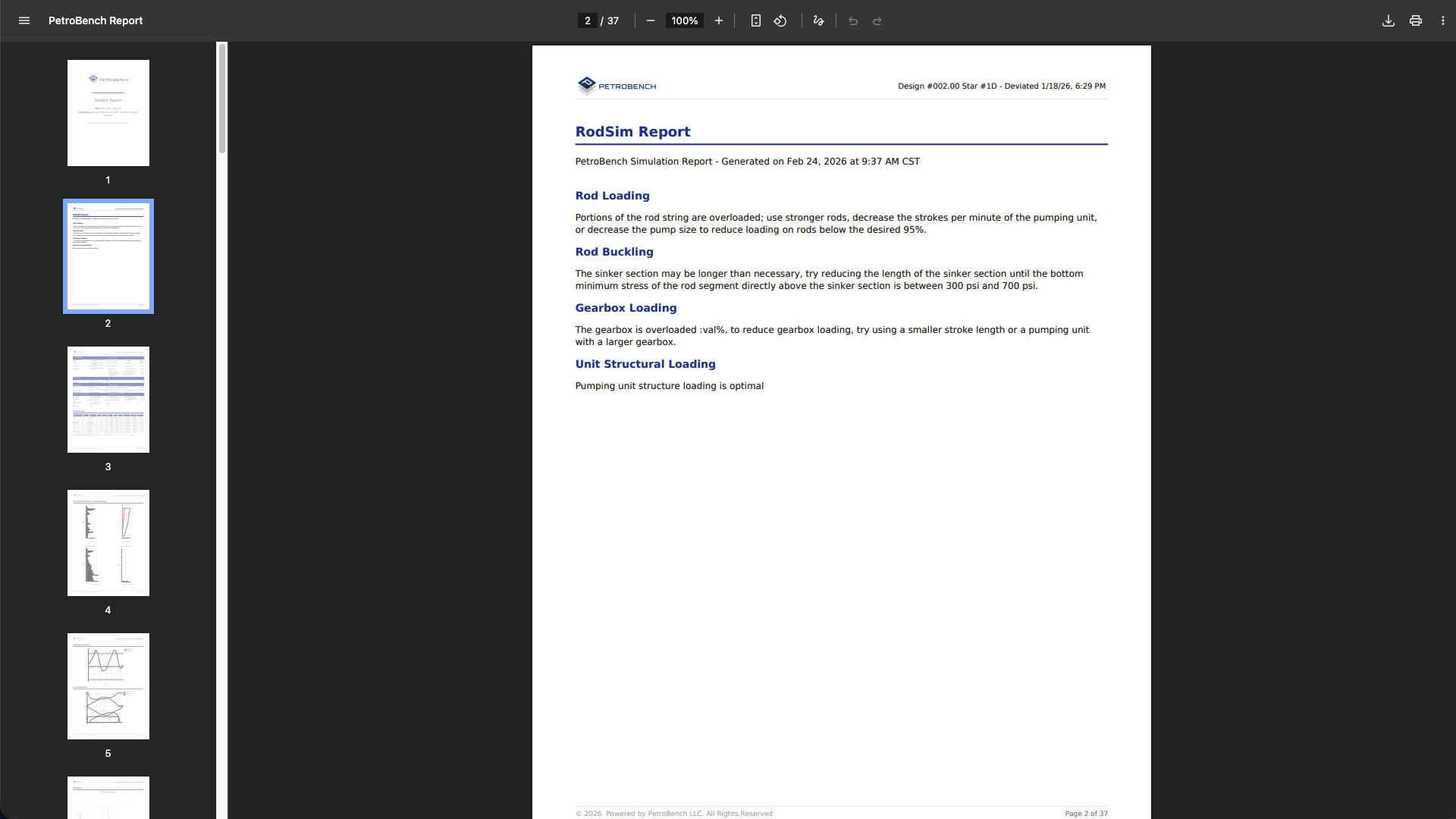Open page 5 from its thumbnail
Viewport: 1456px width, 819px height.
[x=108, y=685]
